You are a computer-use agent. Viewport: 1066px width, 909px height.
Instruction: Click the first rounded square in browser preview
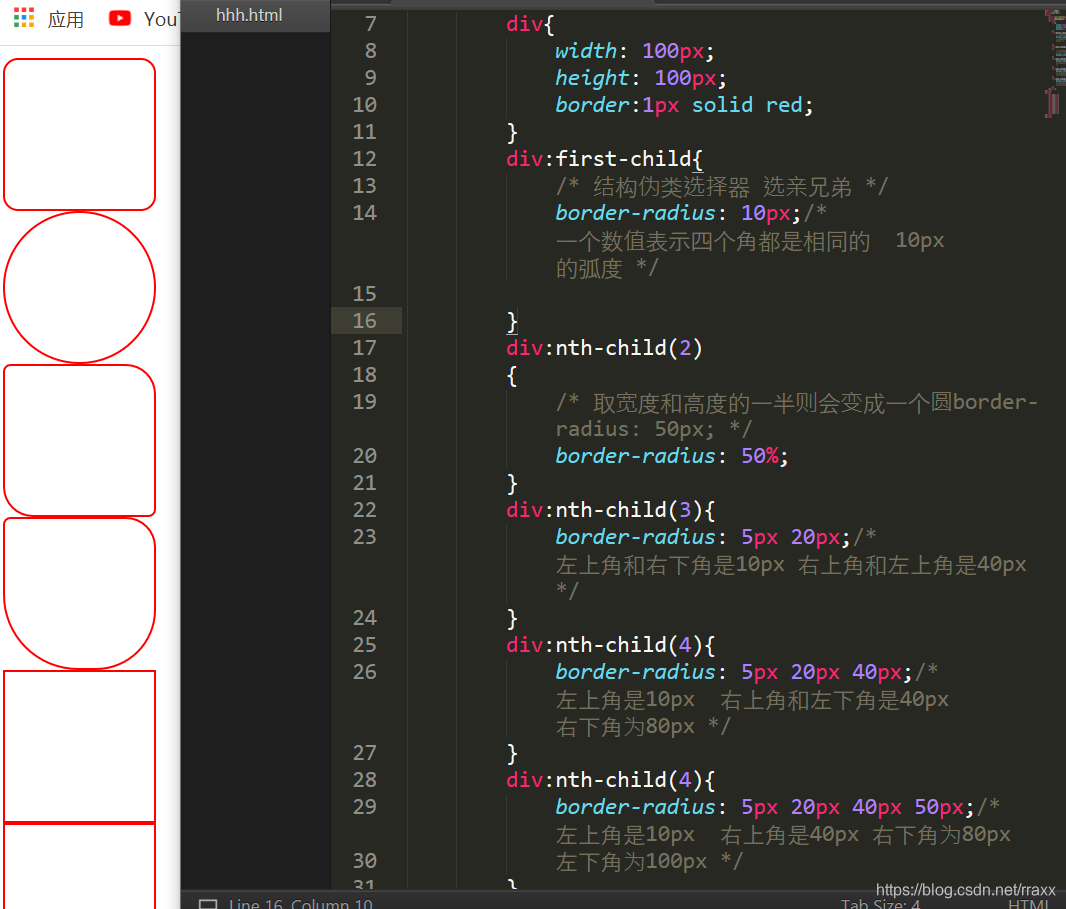tap(80, 134)
